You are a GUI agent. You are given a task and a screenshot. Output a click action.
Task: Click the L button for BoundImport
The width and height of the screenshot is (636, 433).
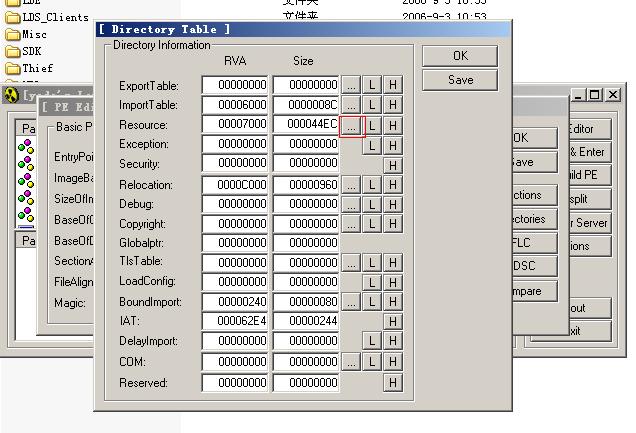(372, 302)
